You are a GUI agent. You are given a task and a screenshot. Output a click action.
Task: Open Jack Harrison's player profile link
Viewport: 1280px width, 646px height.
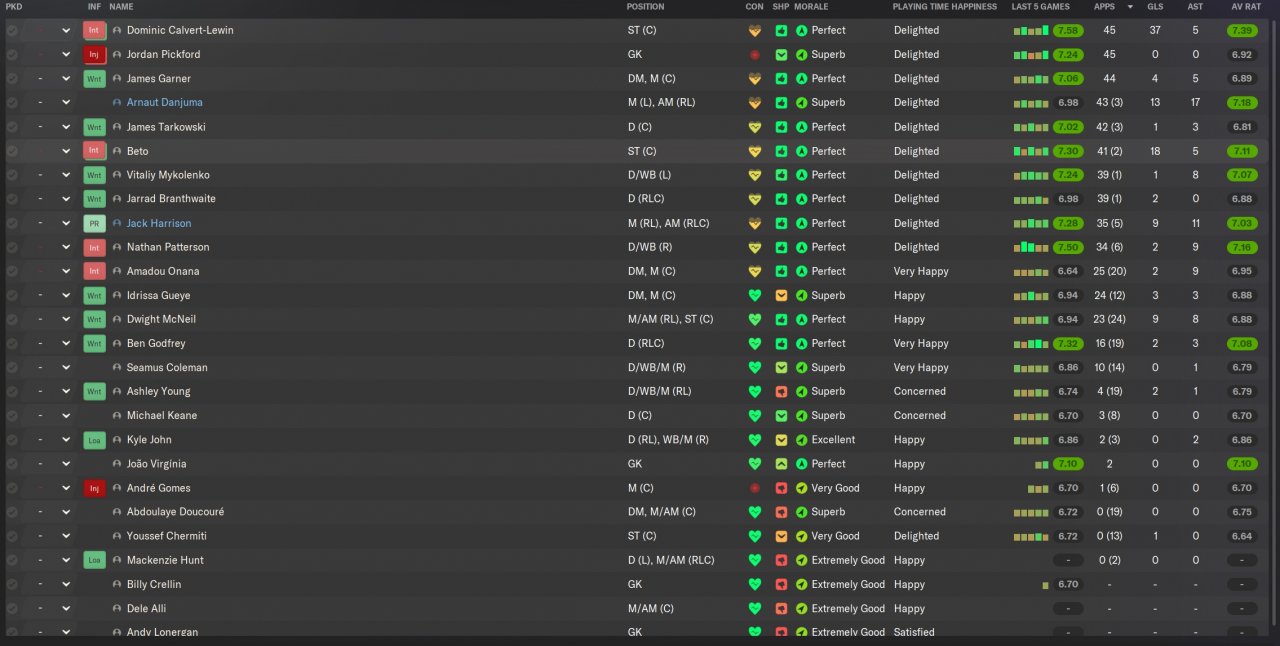159,223
